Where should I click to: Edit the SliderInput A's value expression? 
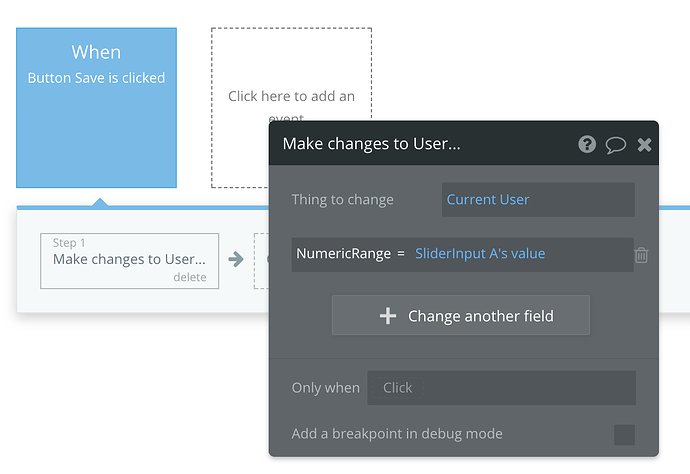[480, 254]
